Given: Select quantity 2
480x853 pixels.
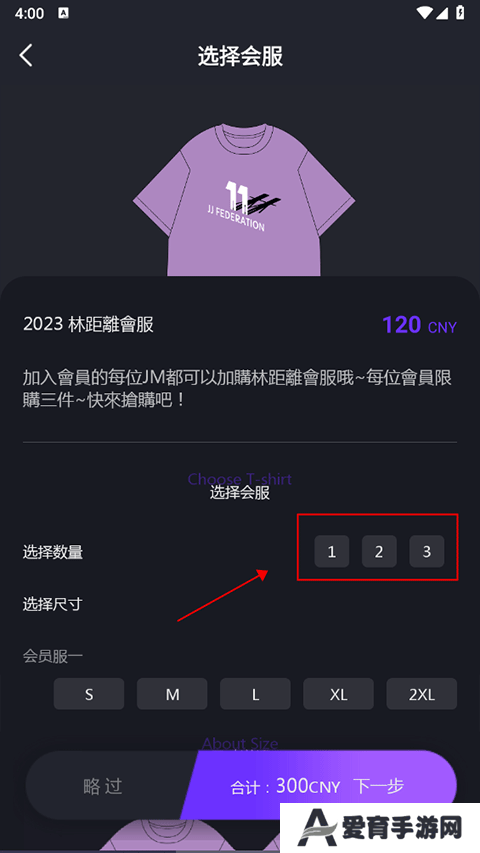Looking at the screenshot, I should [379, 552].
